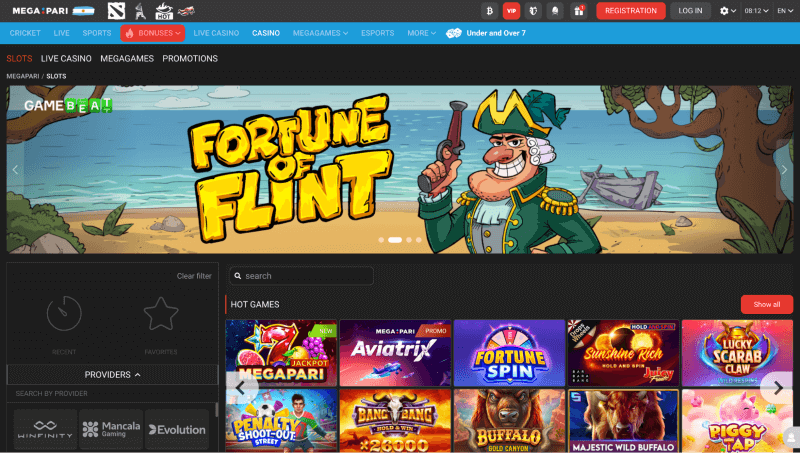800x453 pixels.
Task: Select the Argentina flag icon
Action: pos(83,11)
